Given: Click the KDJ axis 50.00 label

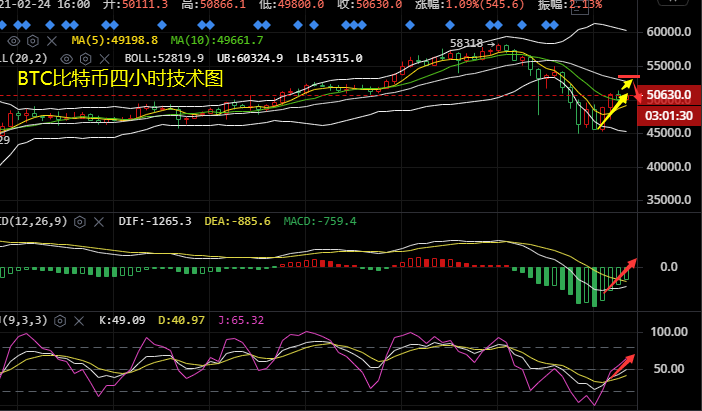Looking at the screenshot, I should point(669,369).
